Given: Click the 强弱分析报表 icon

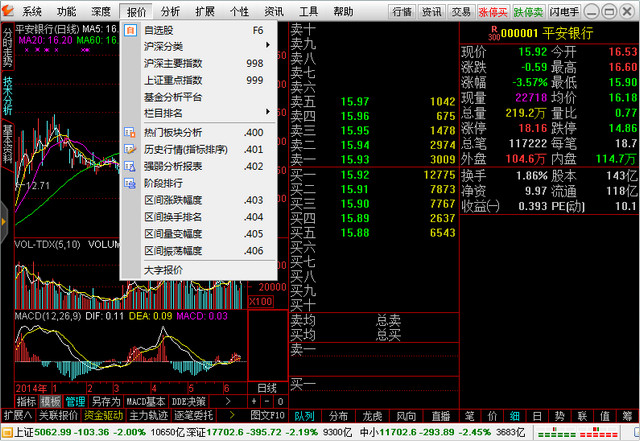Looking at the screenshot, I should coord(130,166).
